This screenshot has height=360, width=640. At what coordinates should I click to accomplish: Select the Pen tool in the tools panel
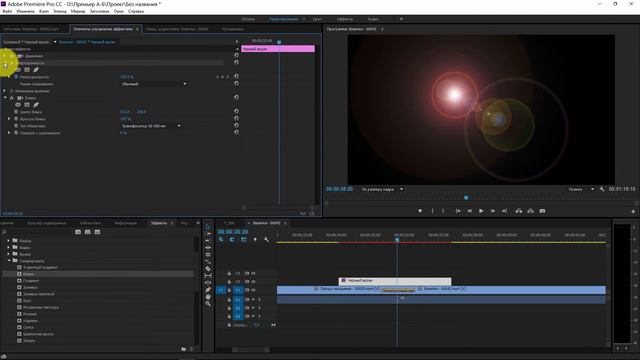coord(208,290)
